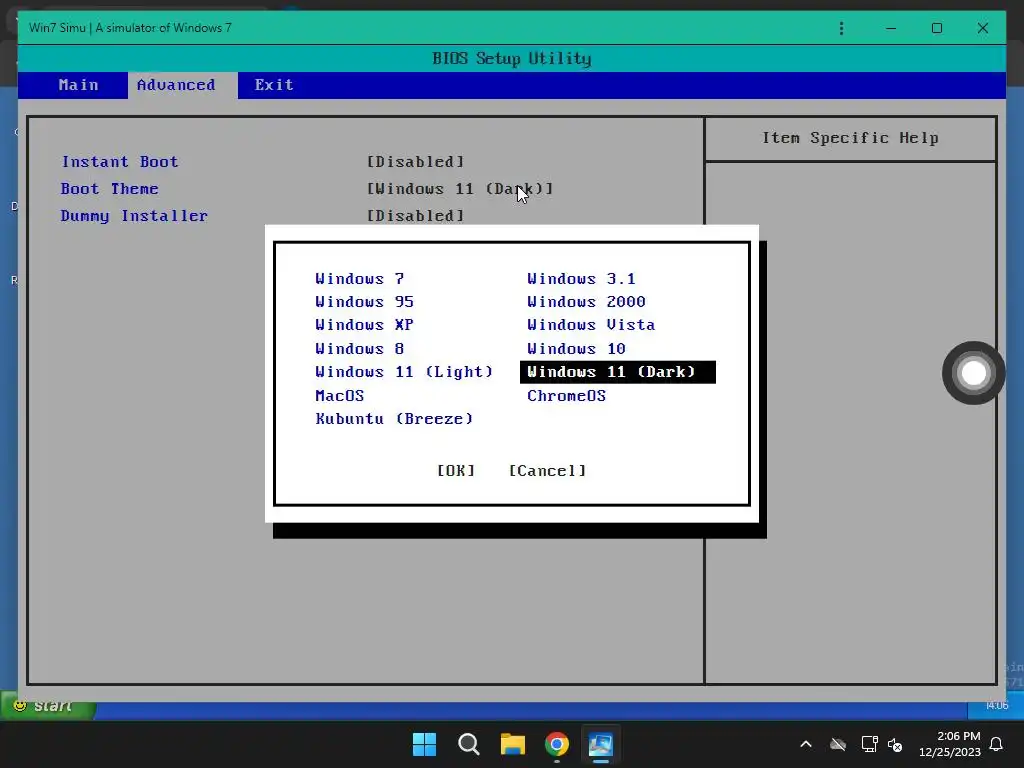
Task: Open the notifications bell icon
Action: point(996,744)
